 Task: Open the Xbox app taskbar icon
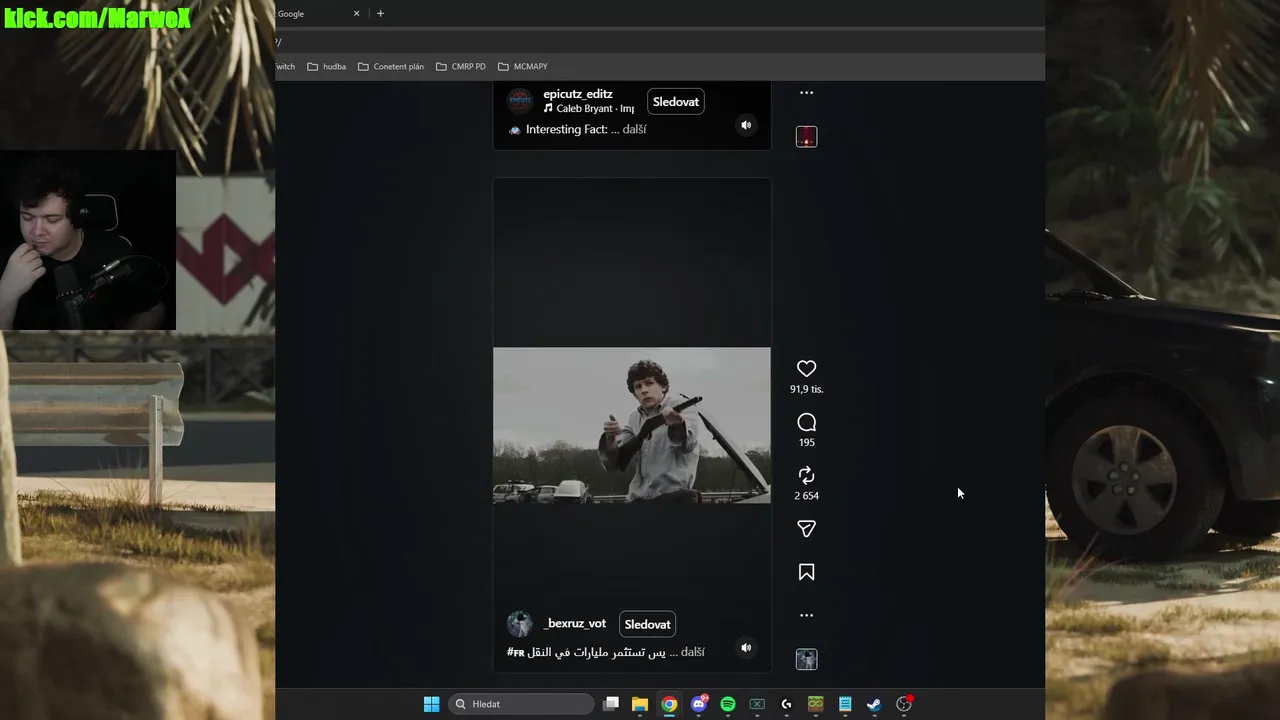(x=757, y=704)
